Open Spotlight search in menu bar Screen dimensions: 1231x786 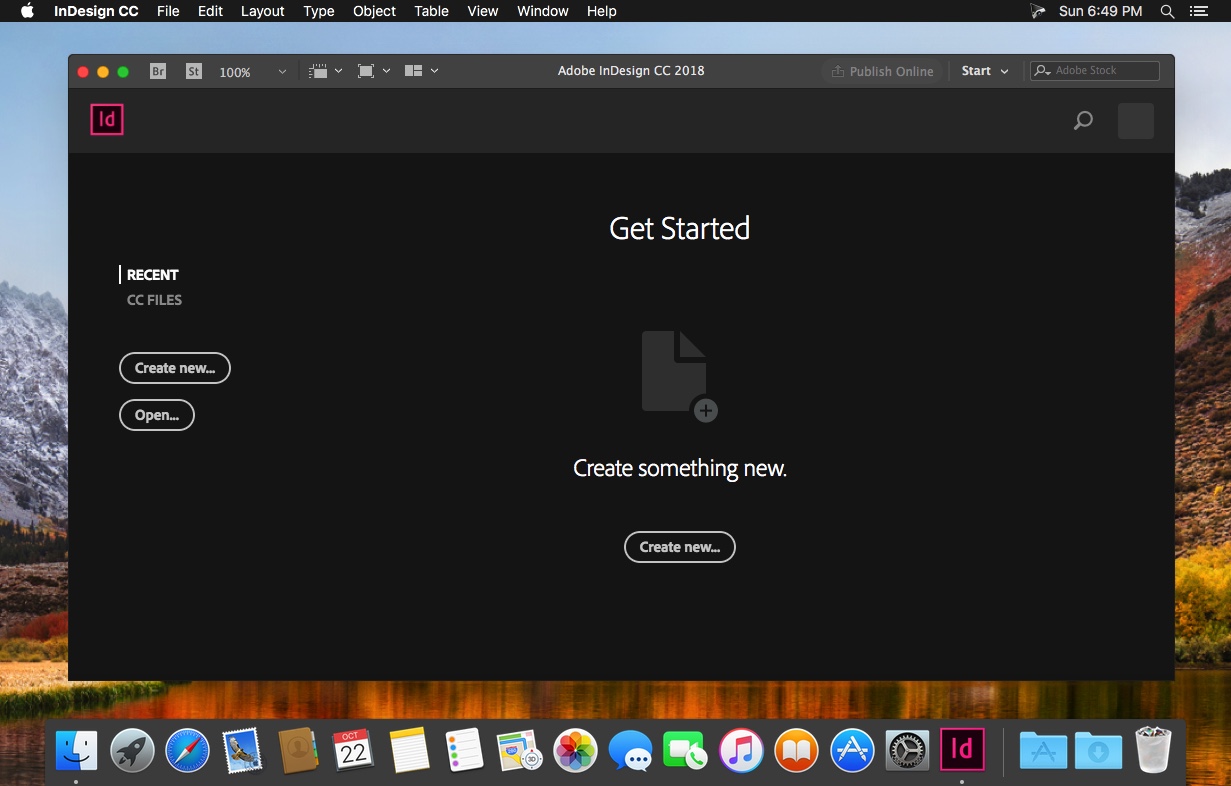click(x=1167, y=11)
